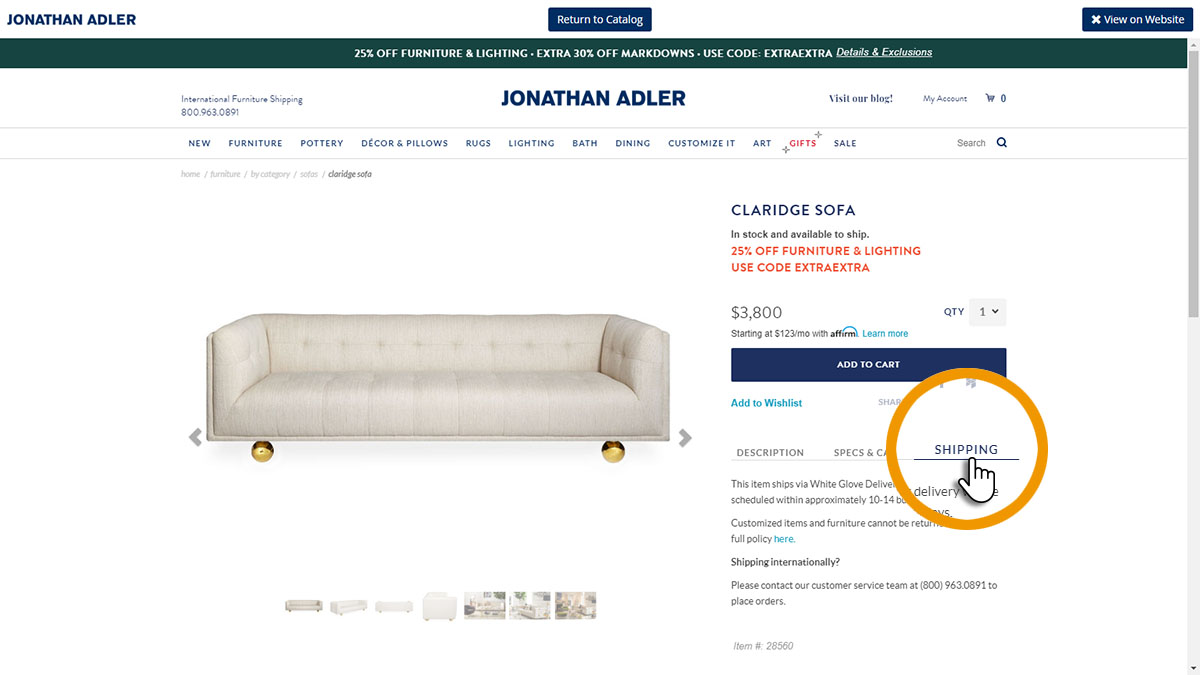The width and height of the screenshot is (1200, 675).
Task: Open the Gifts menu item
Action: [x=802, y=143]
